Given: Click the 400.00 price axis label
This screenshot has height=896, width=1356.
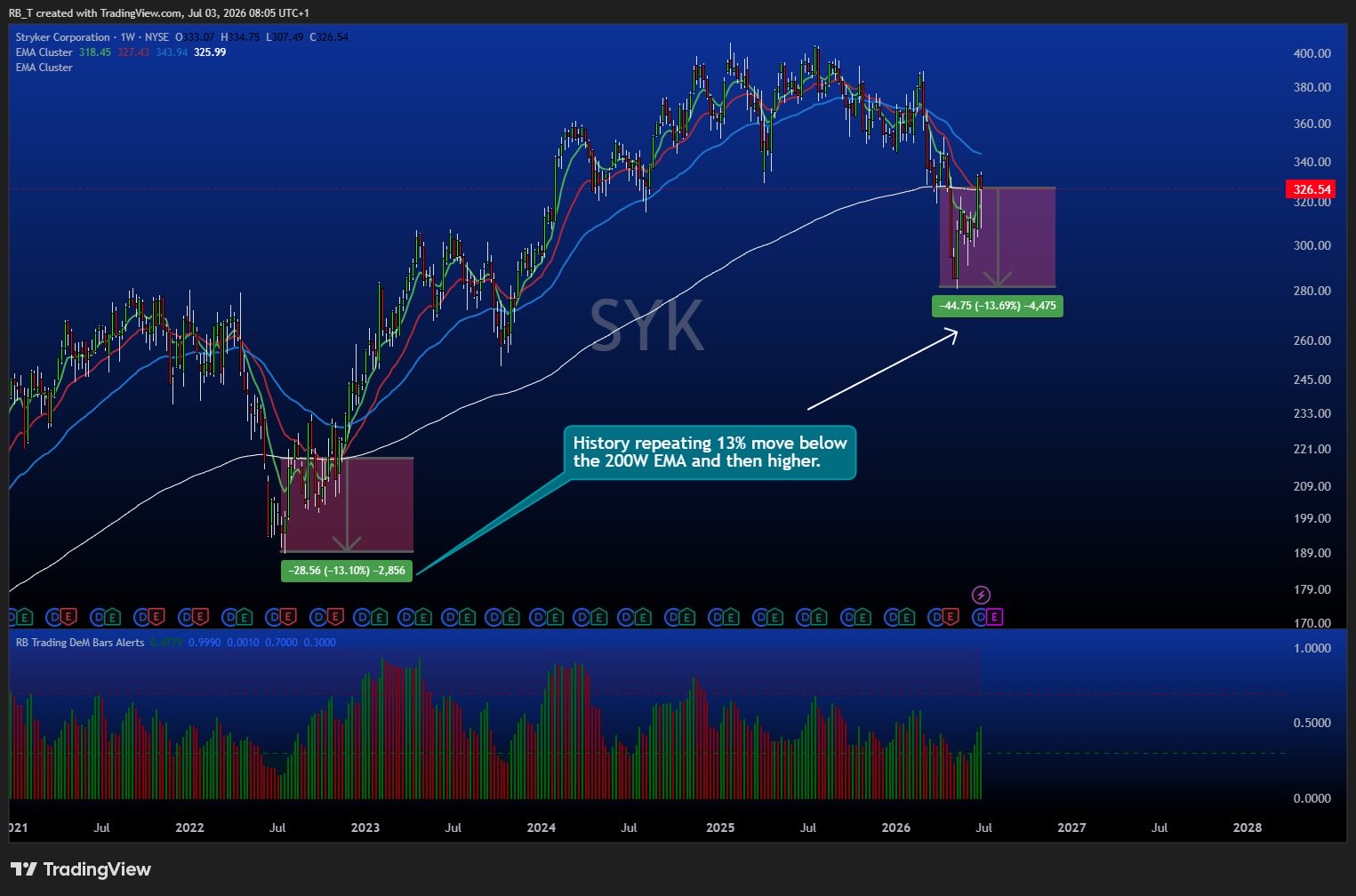Looking at the screenshot, I should tap(1312, 53).
